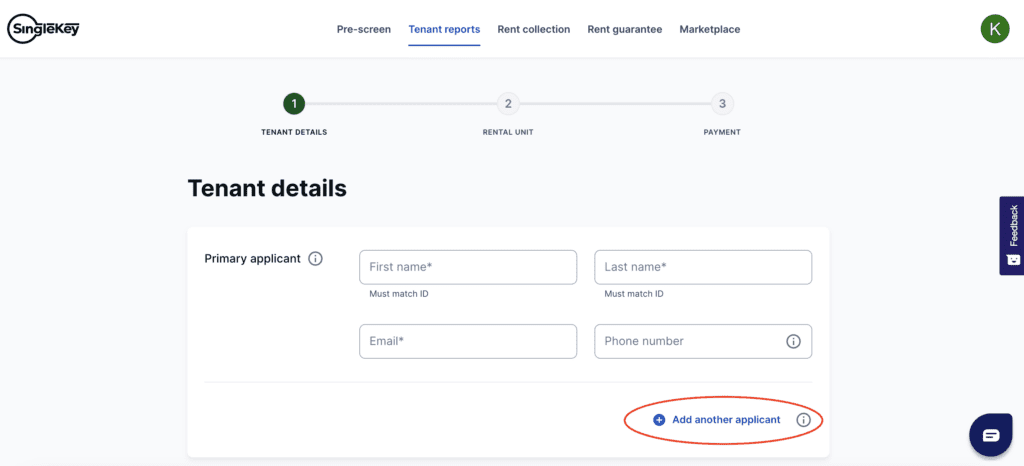Click the SingleKey logo
Image resolution: width=1024 pixels, height=466 pixels.
[x=43, y=30]
